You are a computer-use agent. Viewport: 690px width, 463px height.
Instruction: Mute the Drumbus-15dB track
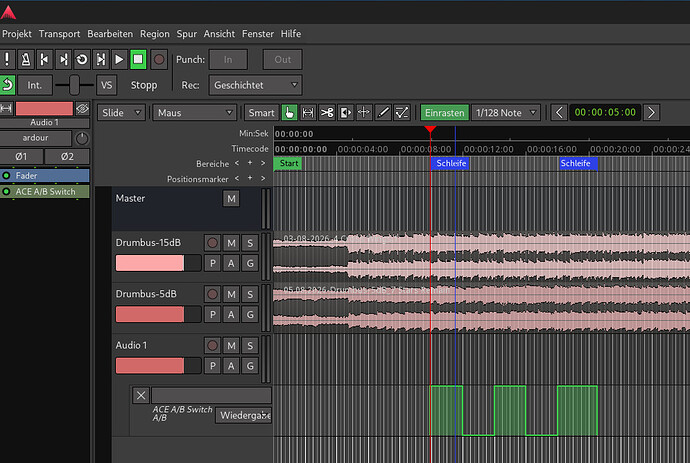pos(231,243)
